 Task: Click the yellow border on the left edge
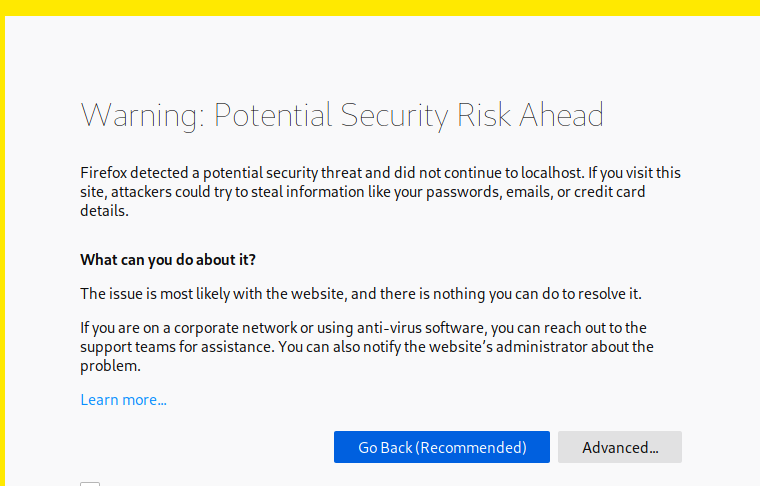(x=3, y=250)
